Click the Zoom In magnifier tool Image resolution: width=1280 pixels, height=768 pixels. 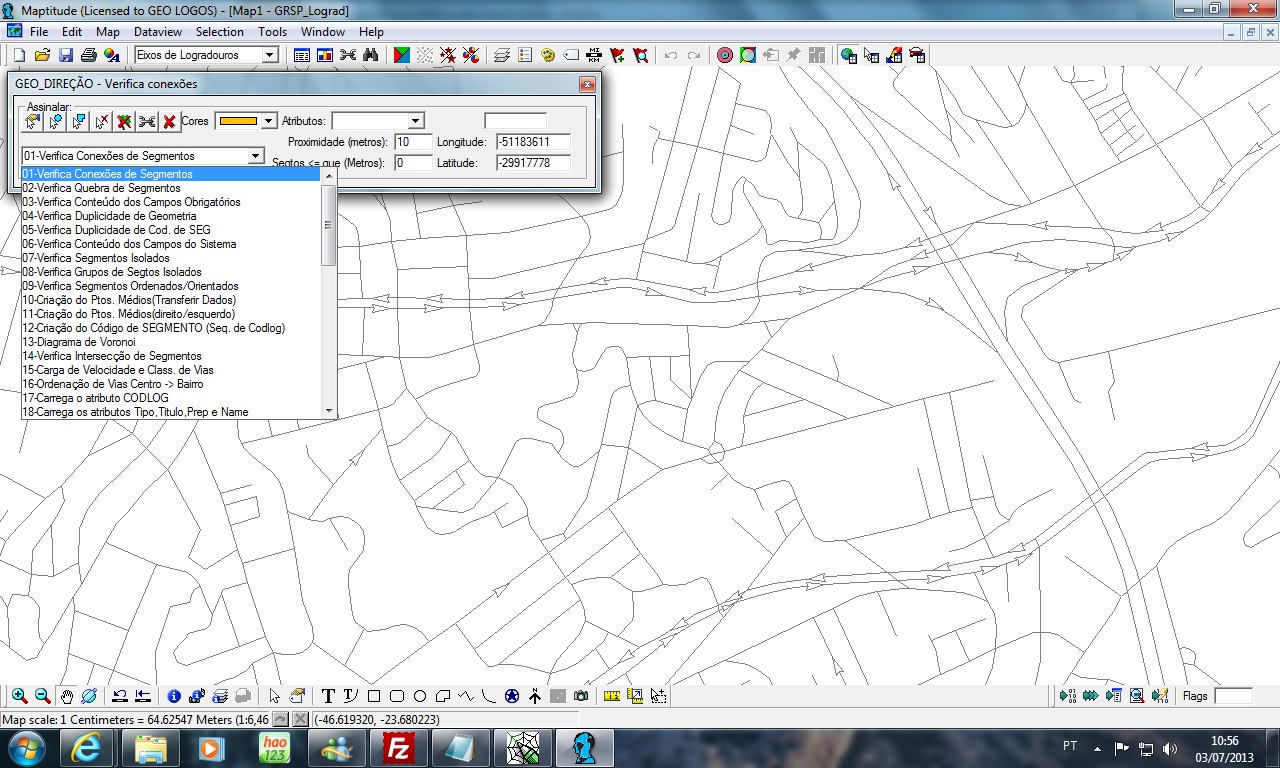click(19, 696)
